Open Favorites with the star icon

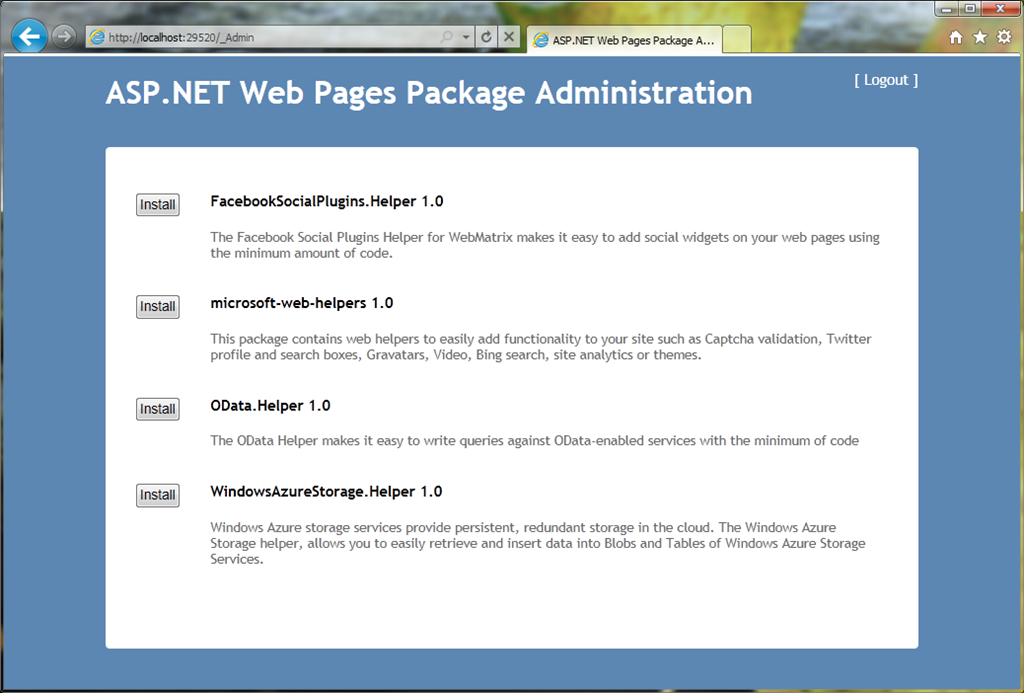(x=980, y=37)
